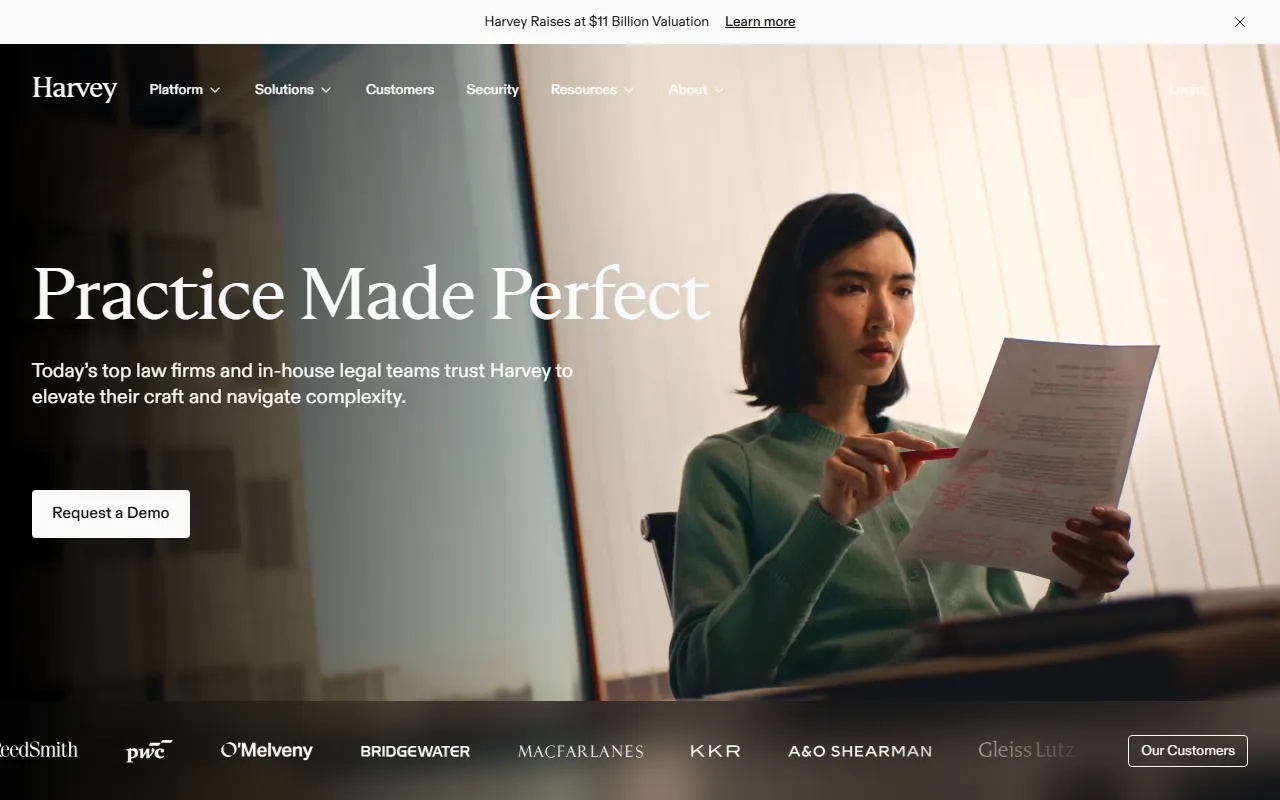Expand the Platform dropdown menu

[185, 89]
